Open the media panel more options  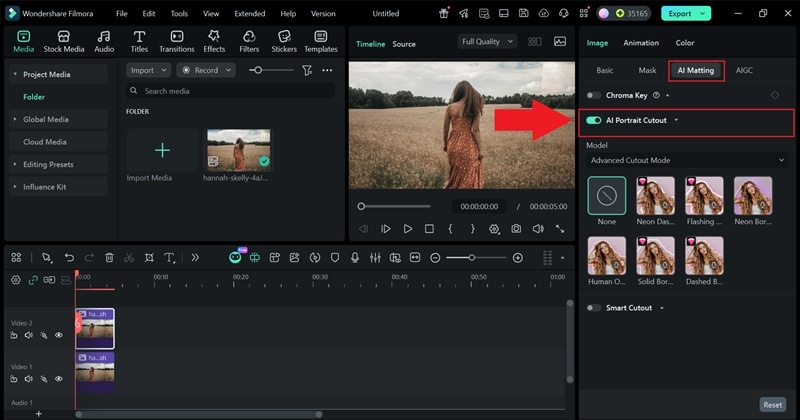pos(327,70)
